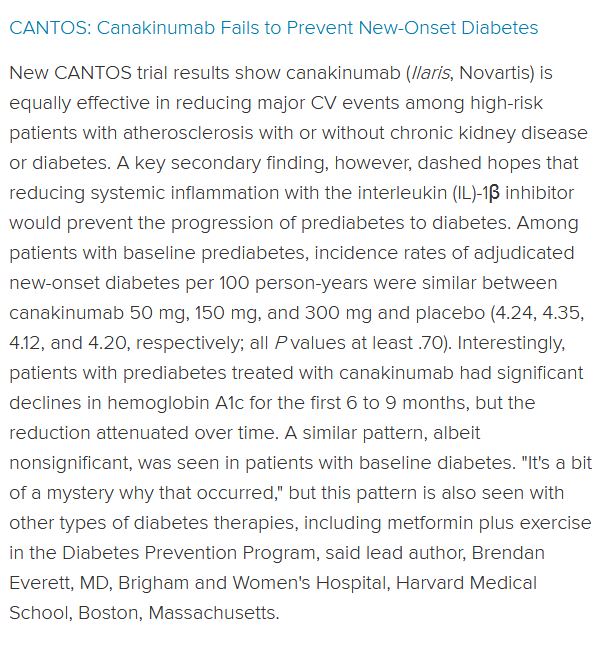Click the value 4.35 in the text
Viewport: 616px width, 648px height.
pos(561,313)
